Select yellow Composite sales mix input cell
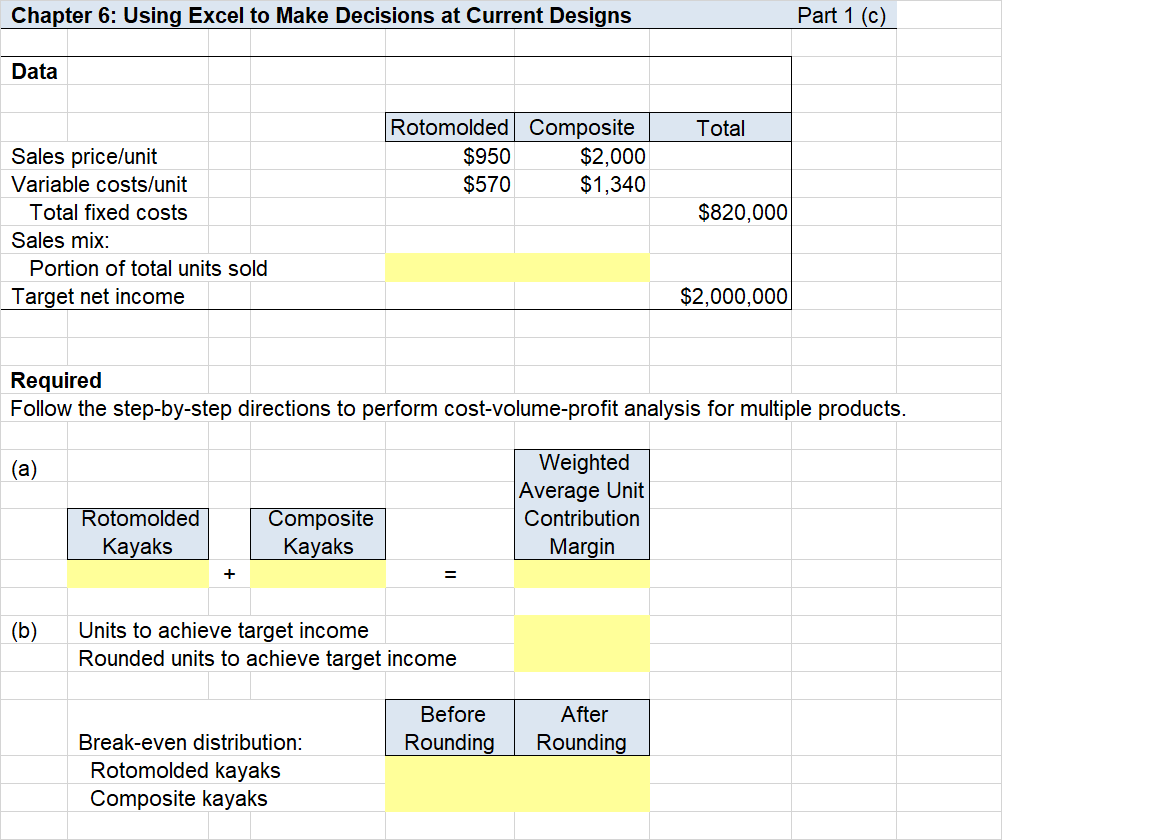The width and height of the screenshot is (1152, 840). [x=582, y=268]
